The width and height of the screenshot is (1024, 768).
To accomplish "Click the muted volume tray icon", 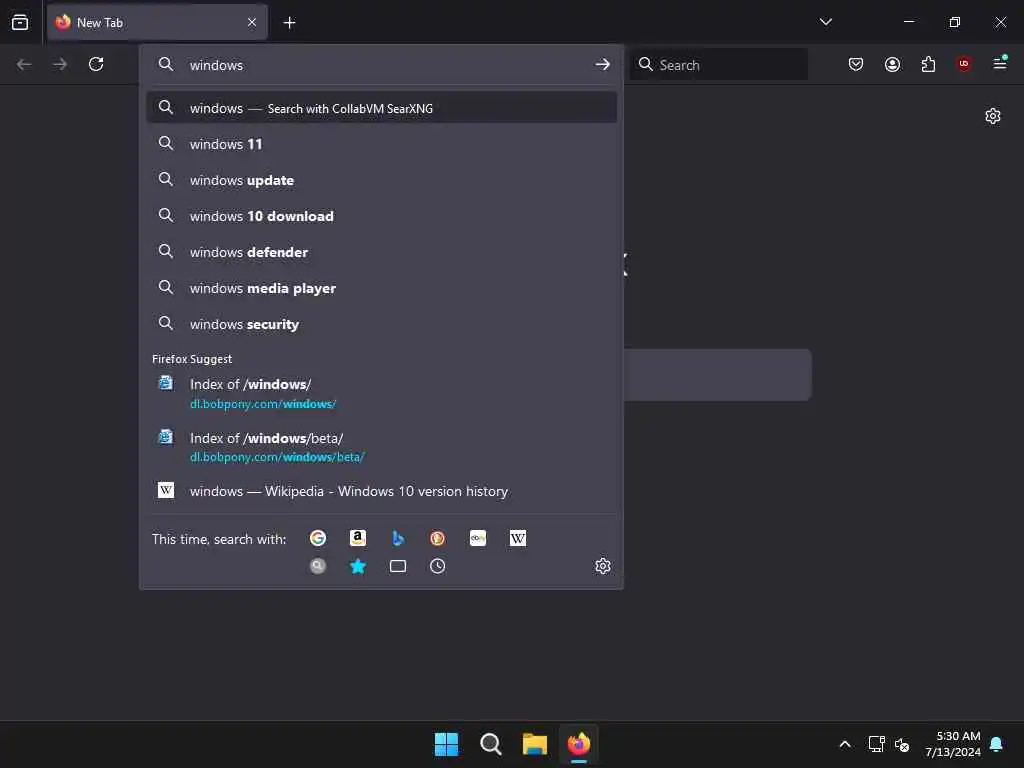I will pyautogui.click(x=902, y=744).
